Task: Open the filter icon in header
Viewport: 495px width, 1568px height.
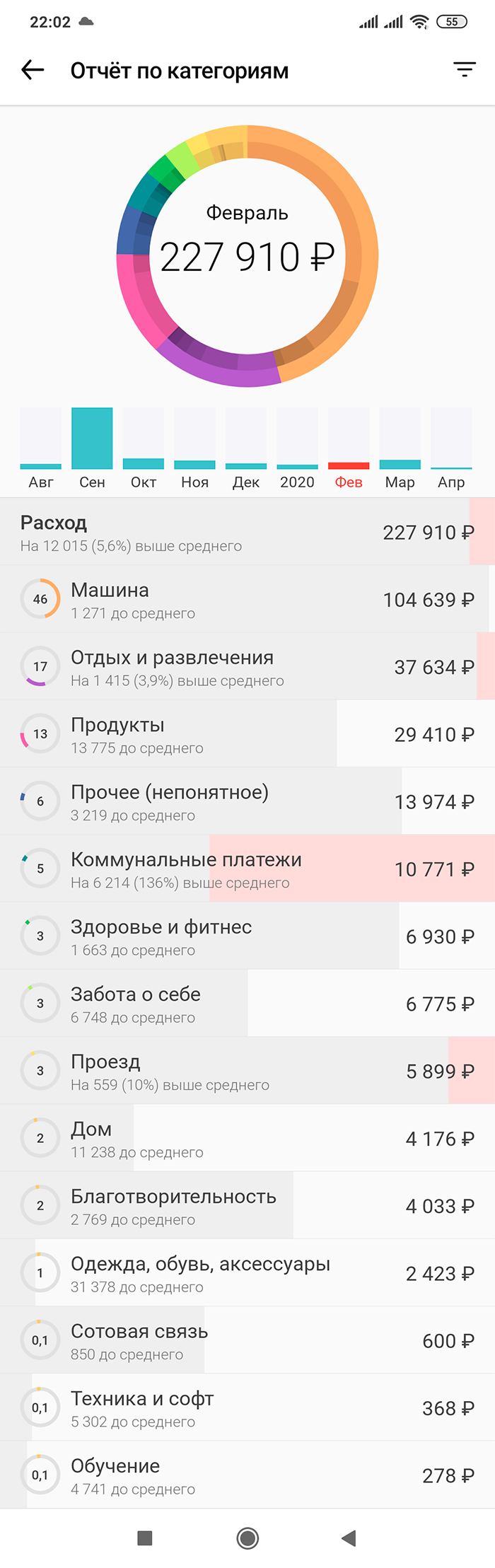Action: (x=465, y=69)
